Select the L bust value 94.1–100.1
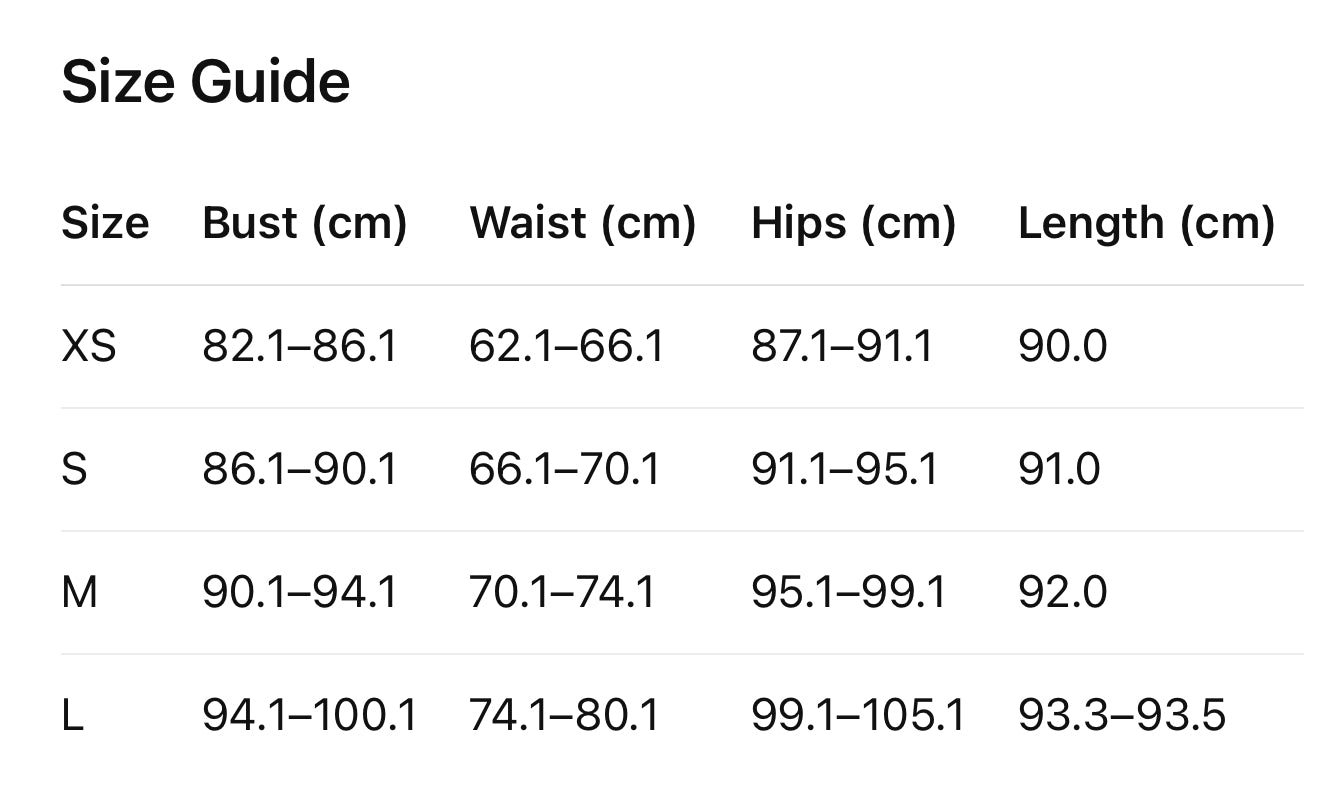1320x810 pixels. pos(309,716)
